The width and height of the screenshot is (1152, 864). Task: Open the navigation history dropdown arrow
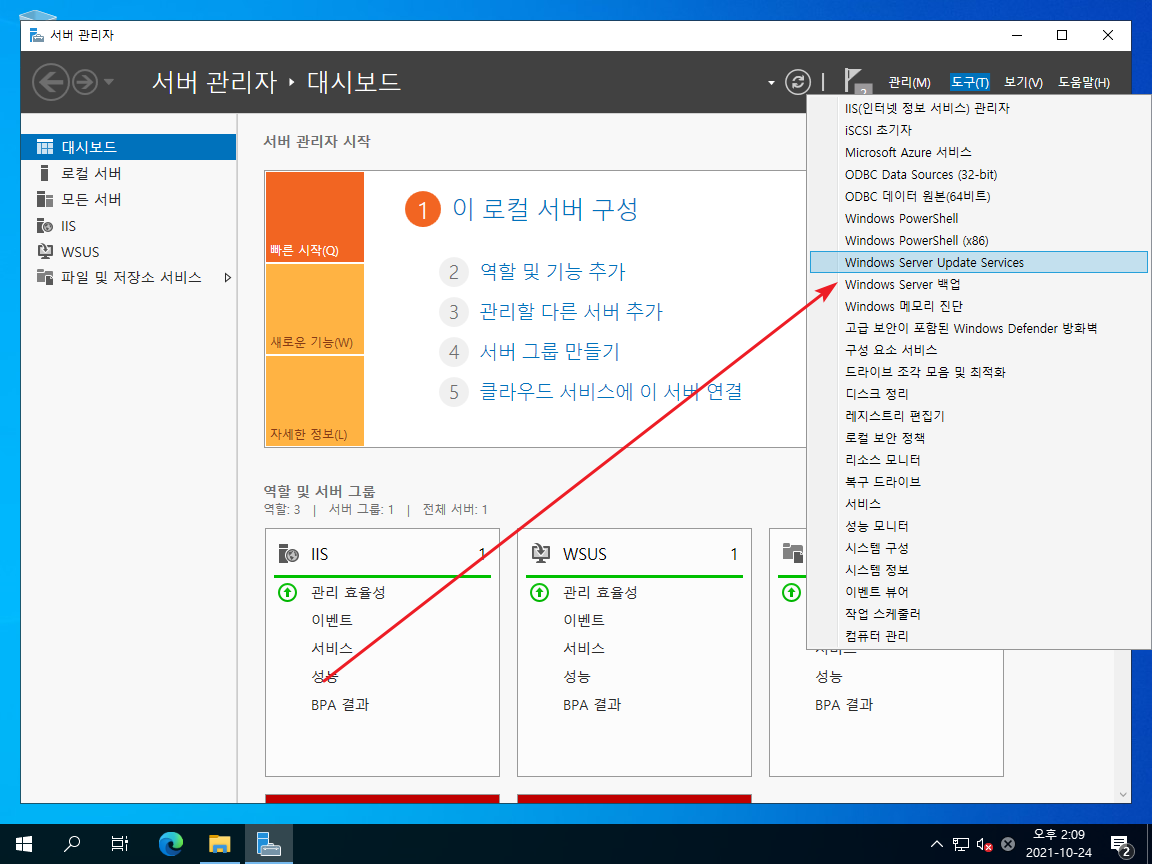tap(109, 82)
